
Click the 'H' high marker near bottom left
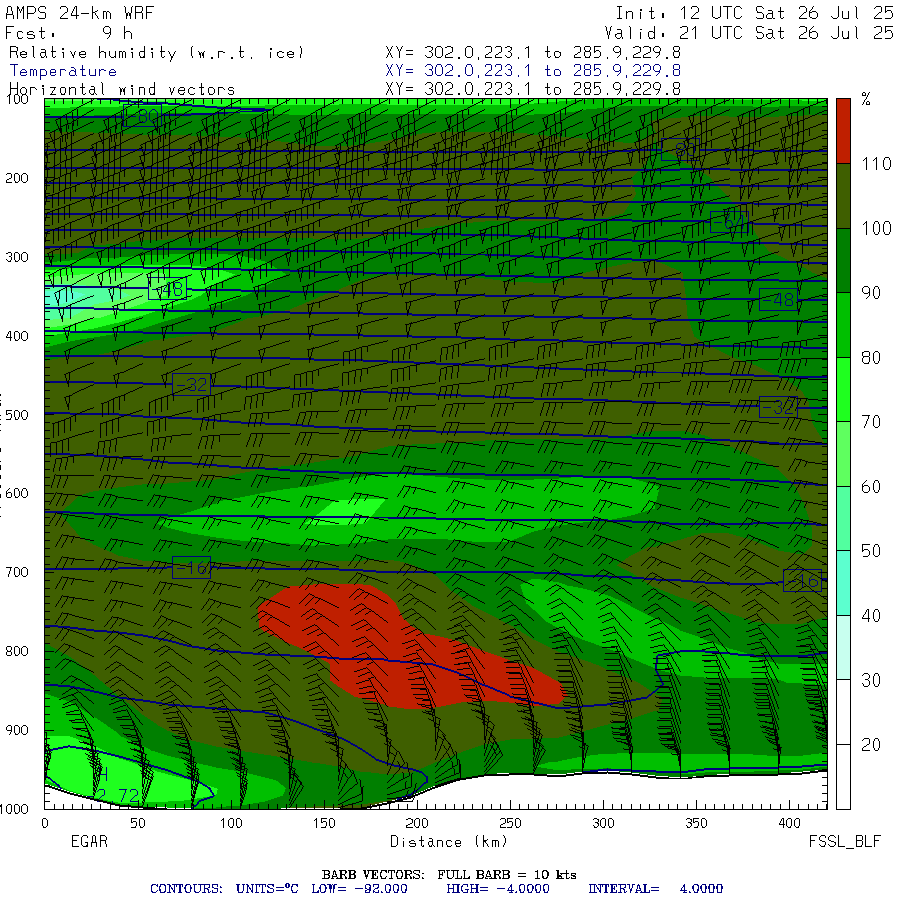103,774
